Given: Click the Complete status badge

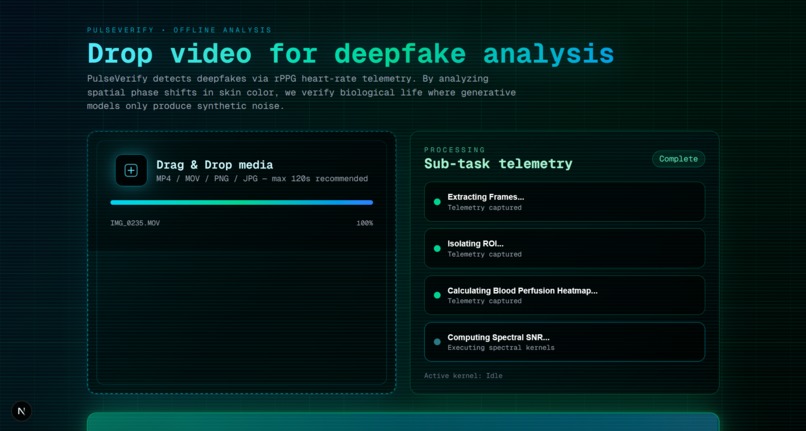Looking at the screenshot, I should [x=678, y=159].
